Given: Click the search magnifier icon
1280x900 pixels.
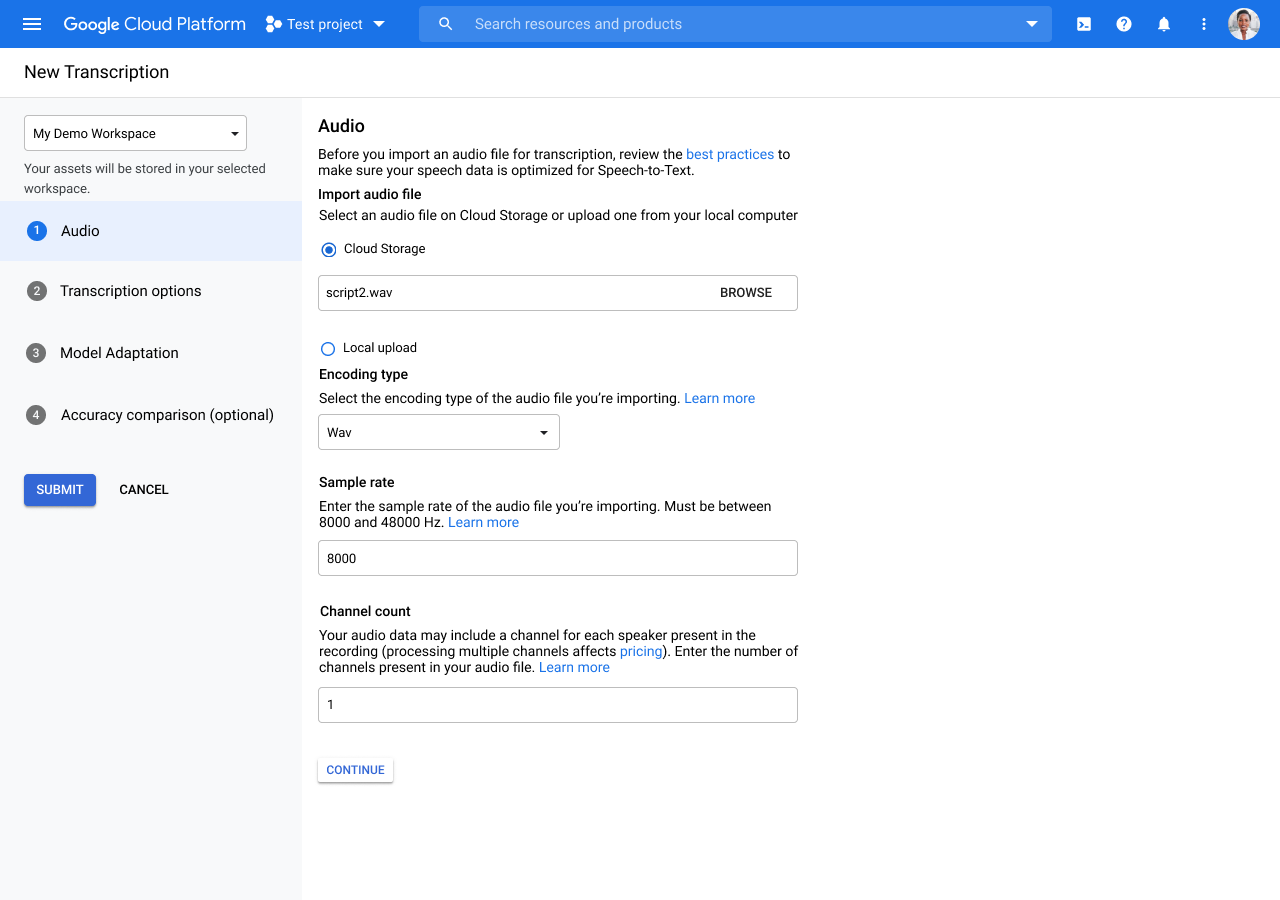Looking at the screenshot, I should point(446,24).
